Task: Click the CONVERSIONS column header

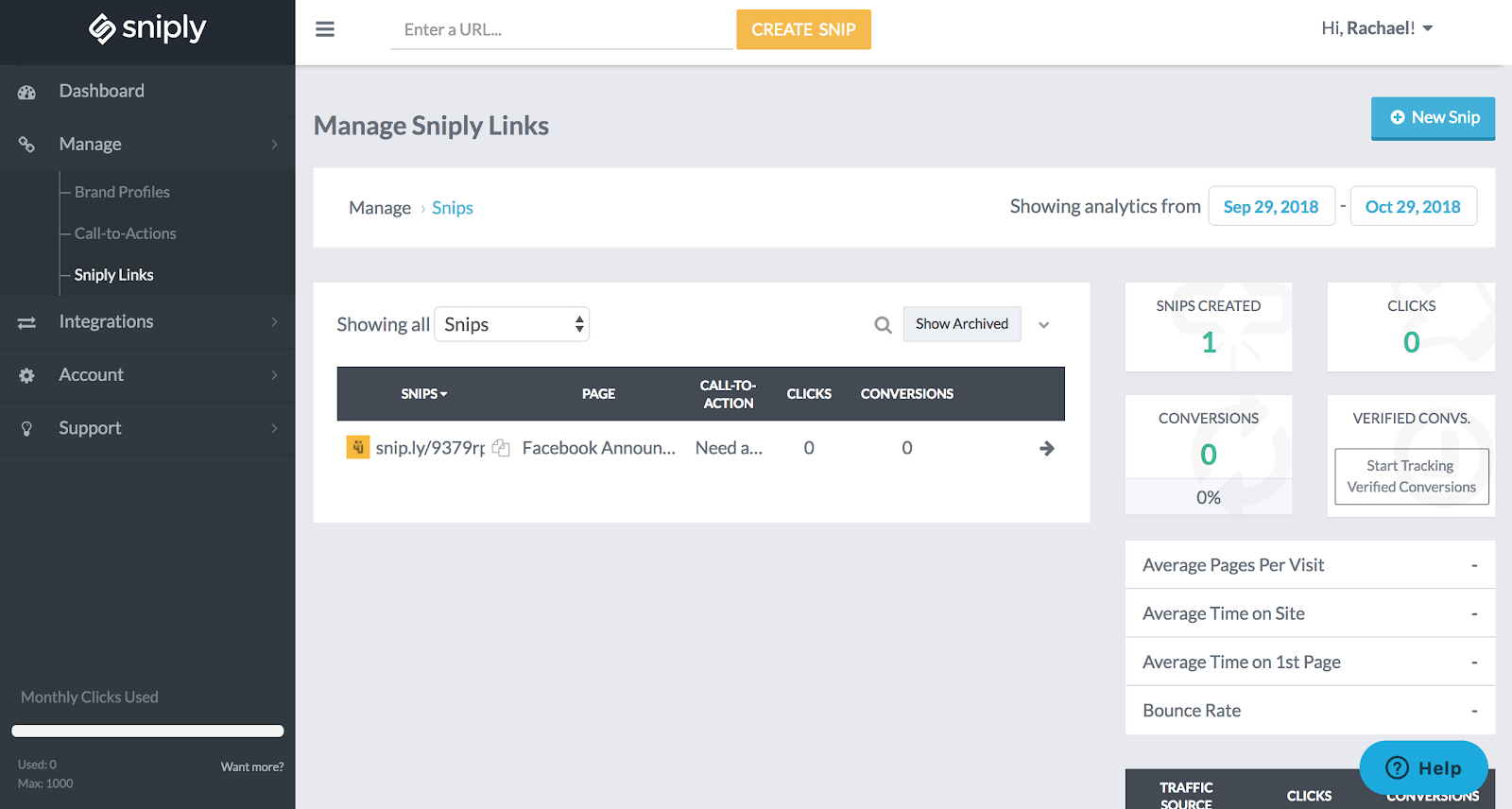Action: (906, 394)
